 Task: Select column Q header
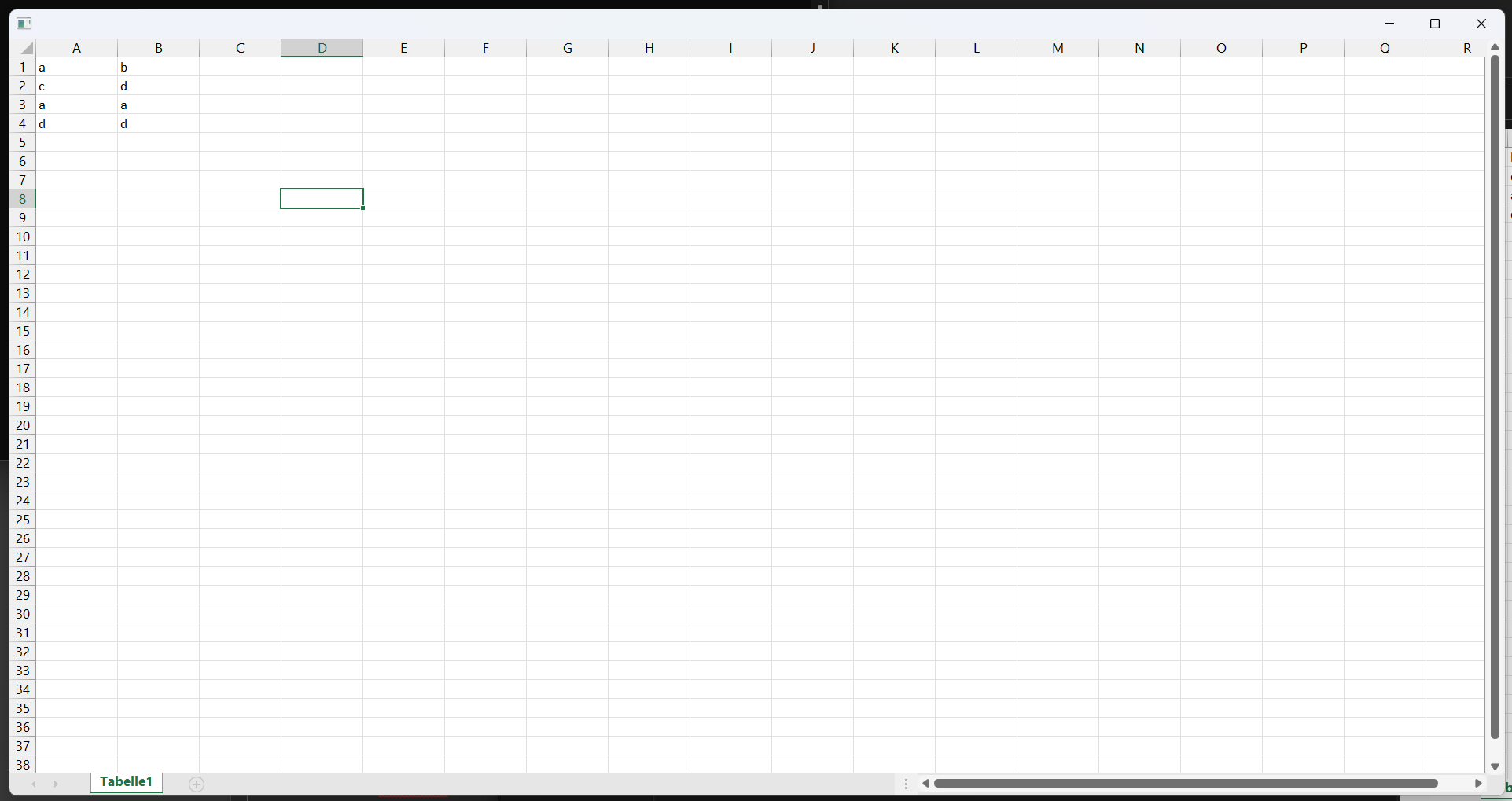[1385, 48]
